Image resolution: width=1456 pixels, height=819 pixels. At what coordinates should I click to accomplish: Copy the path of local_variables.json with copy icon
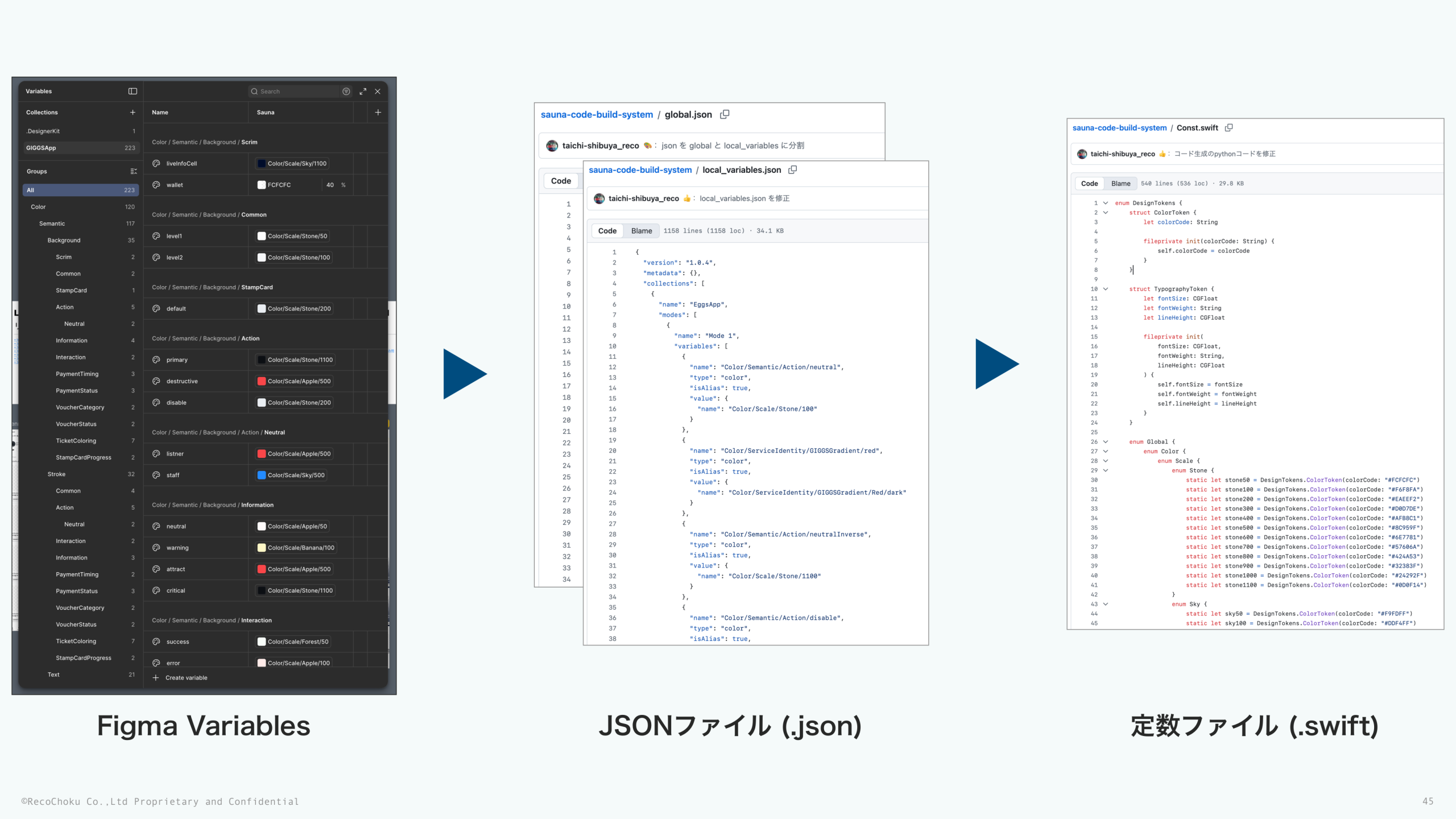(793, 169)
